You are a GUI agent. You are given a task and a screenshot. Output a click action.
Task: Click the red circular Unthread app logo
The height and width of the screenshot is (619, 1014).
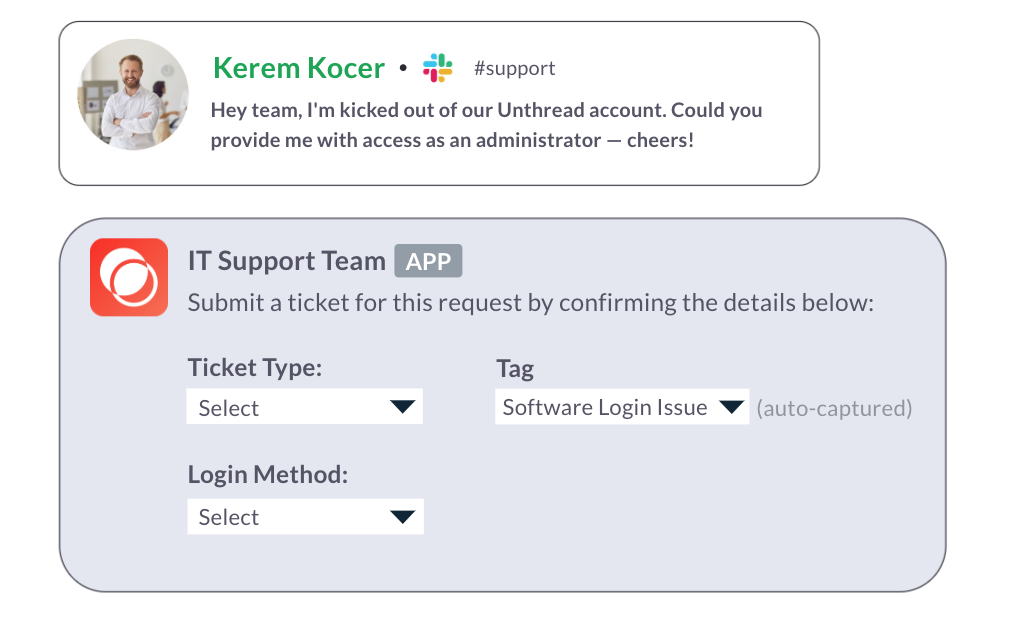coord(129,277)
